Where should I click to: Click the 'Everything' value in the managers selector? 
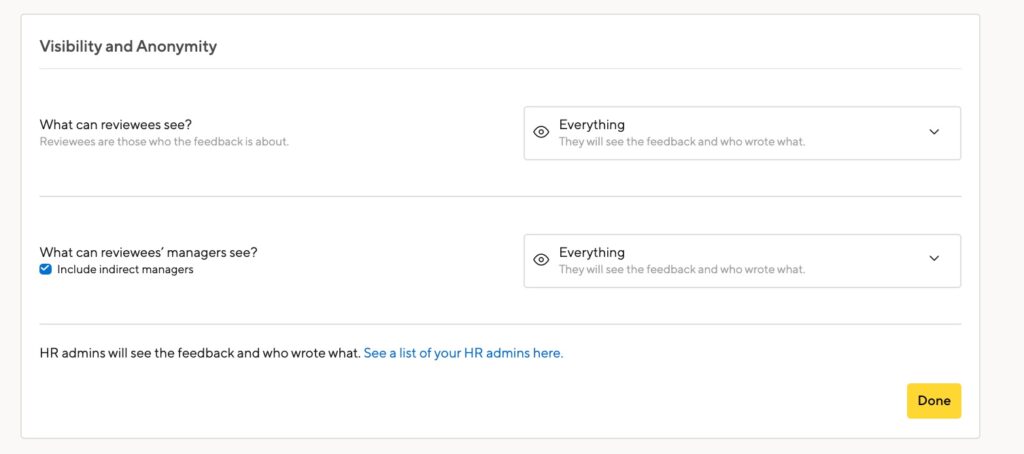[x=592, y=252]
